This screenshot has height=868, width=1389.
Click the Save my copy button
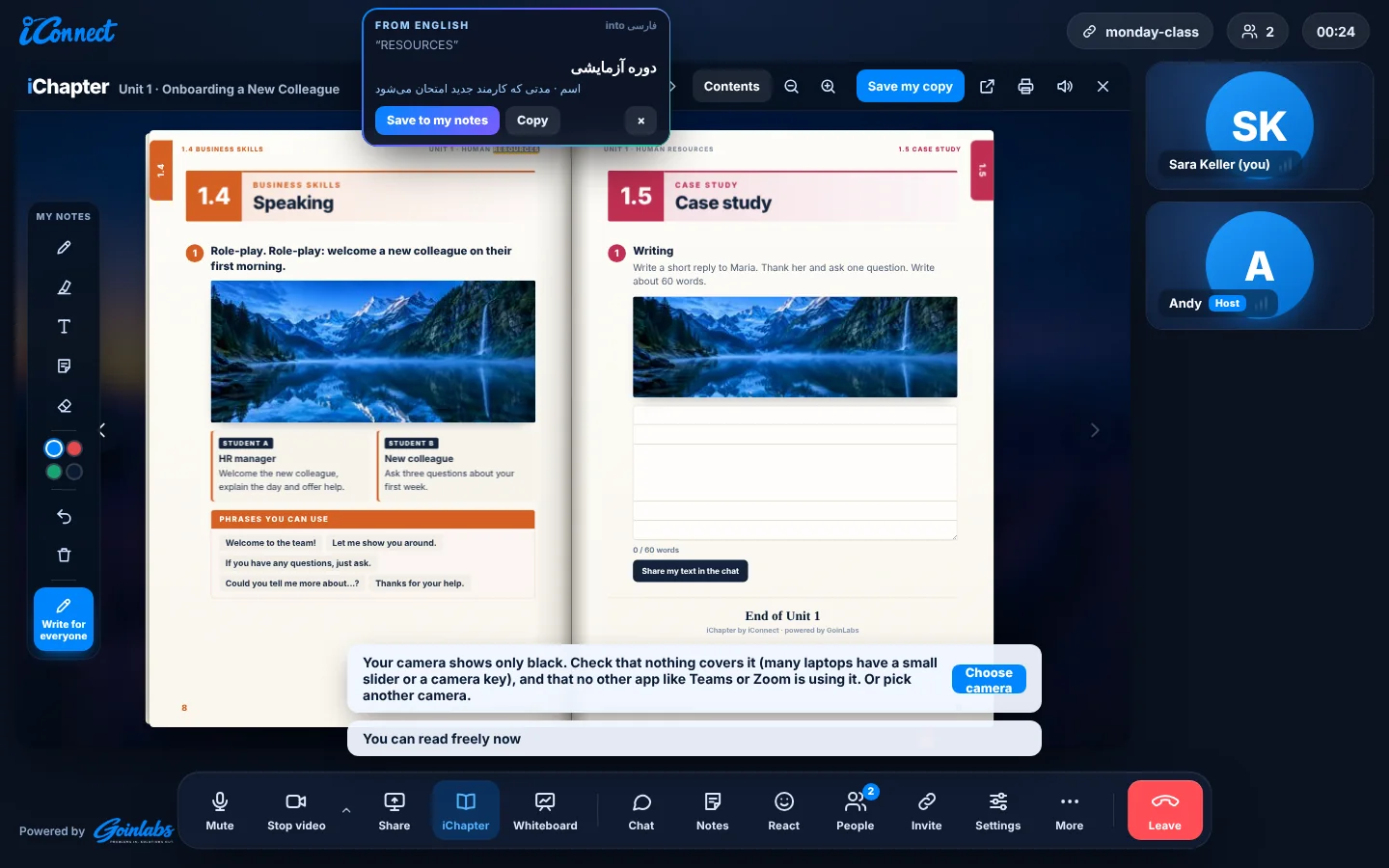pyautogui.click(x=910, y=87)
